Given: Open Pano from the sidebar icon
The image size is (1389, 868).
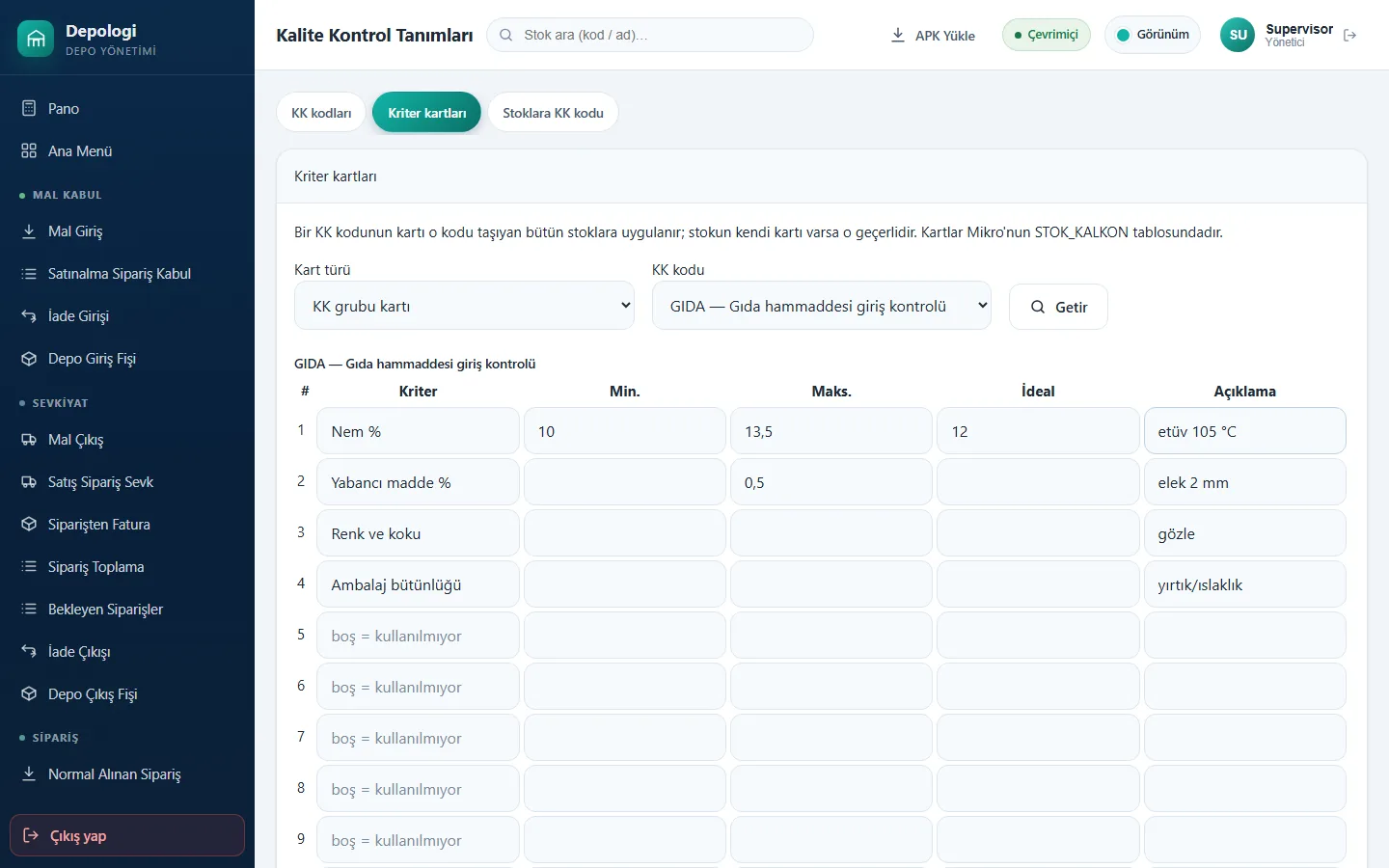Looking at the screenshot, I should 29,109.
